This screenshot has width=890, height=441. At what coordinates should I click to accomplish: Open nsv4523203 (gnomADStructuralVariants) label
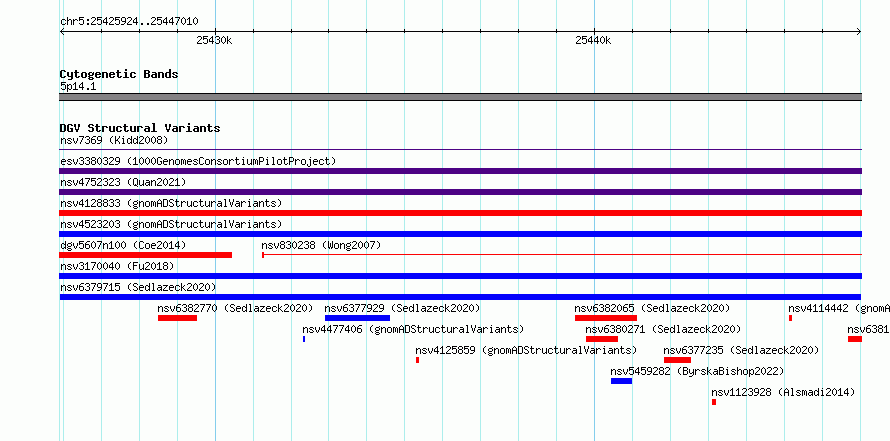tap(171, 224)
